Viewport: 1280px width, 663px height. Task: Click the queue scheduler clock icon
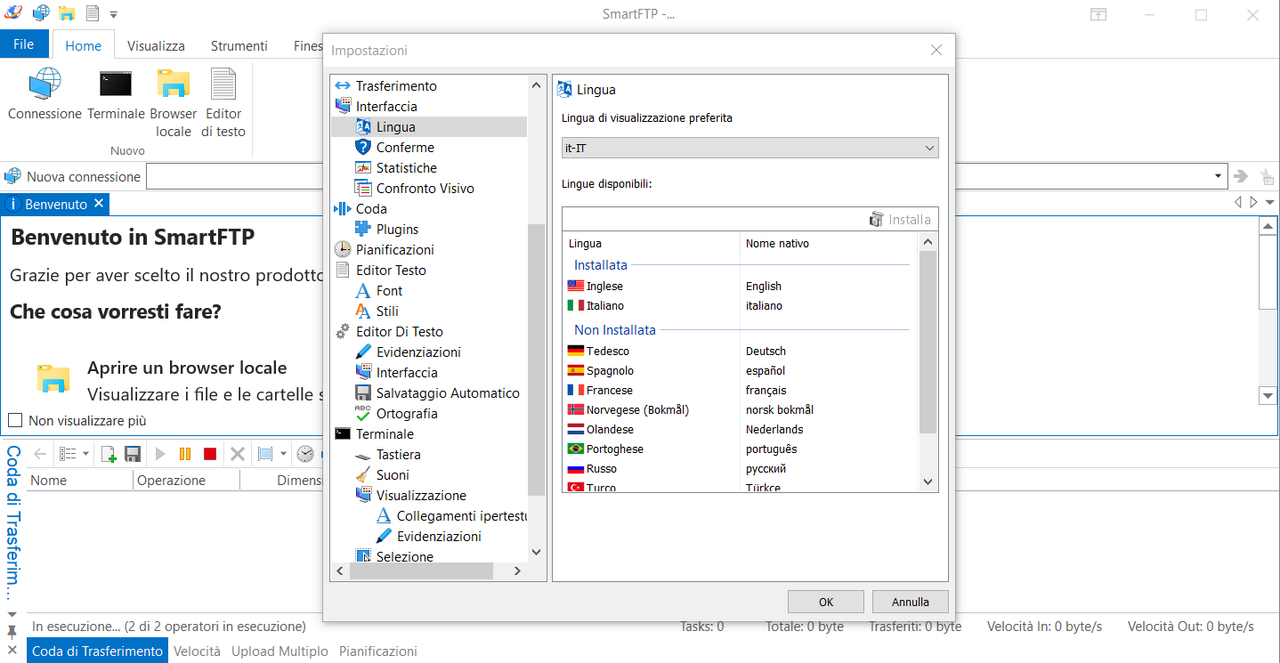point(305,454)
